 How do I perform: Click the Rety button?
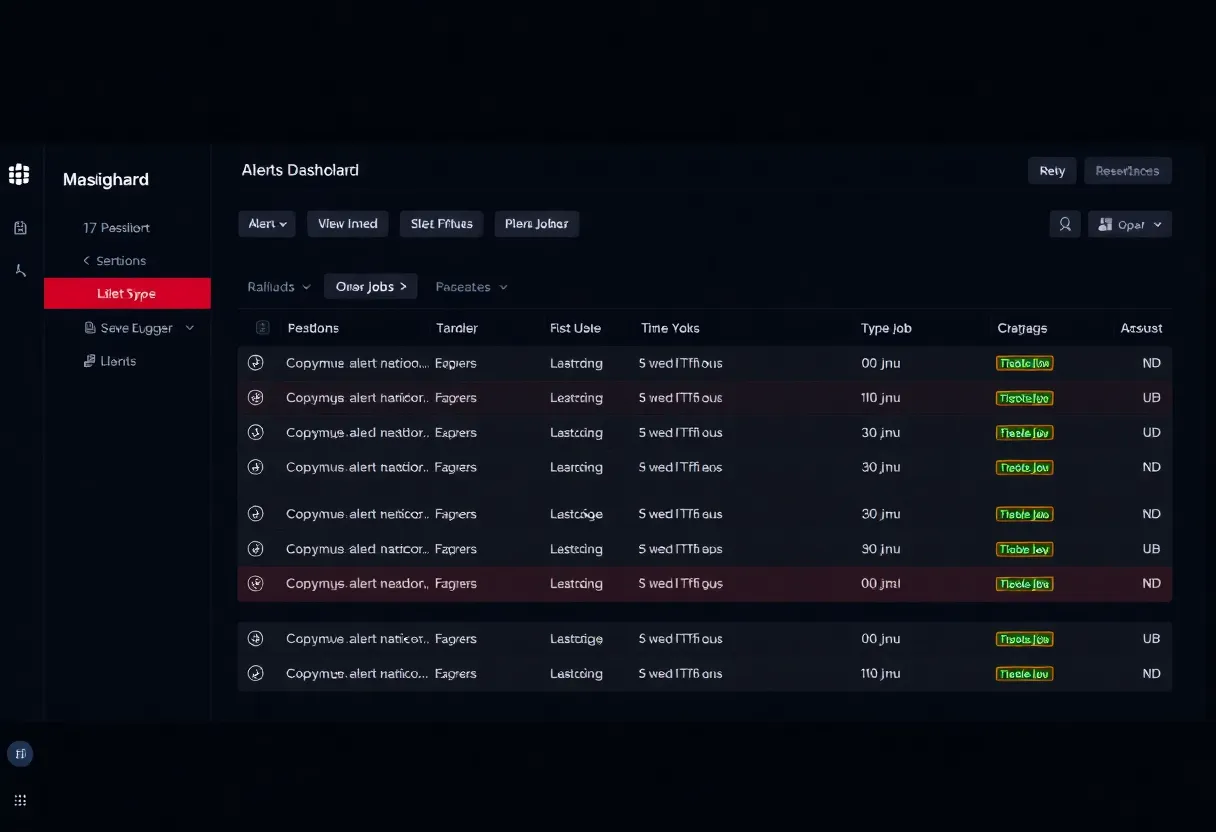[1052, 170]
